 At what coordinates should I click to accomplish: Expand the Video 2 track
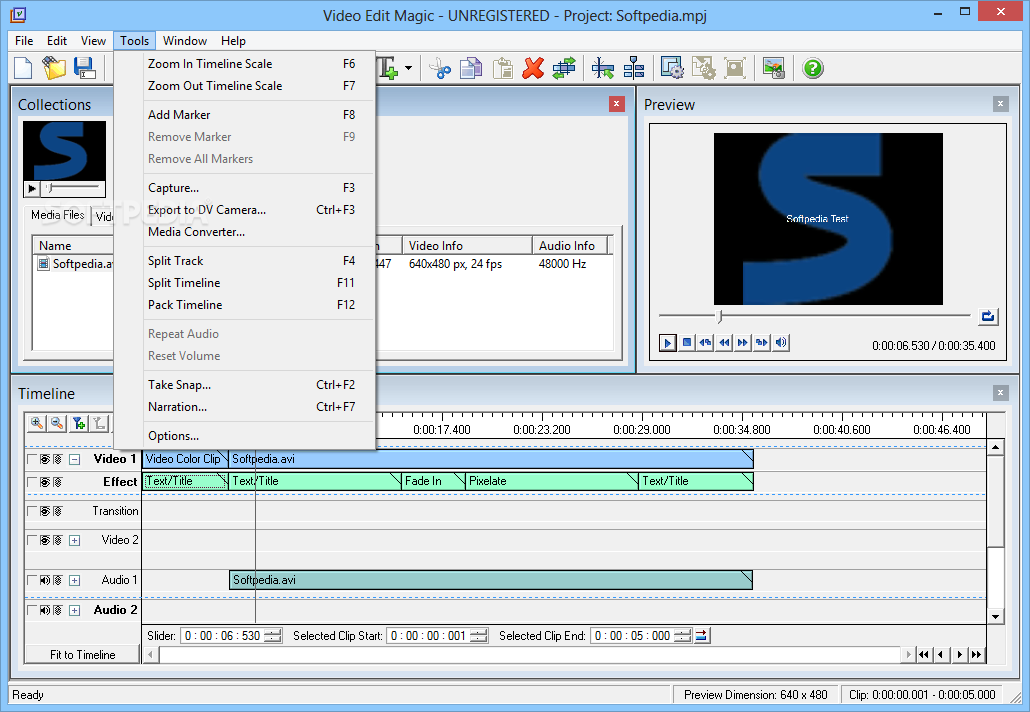[x=75, y=541]
